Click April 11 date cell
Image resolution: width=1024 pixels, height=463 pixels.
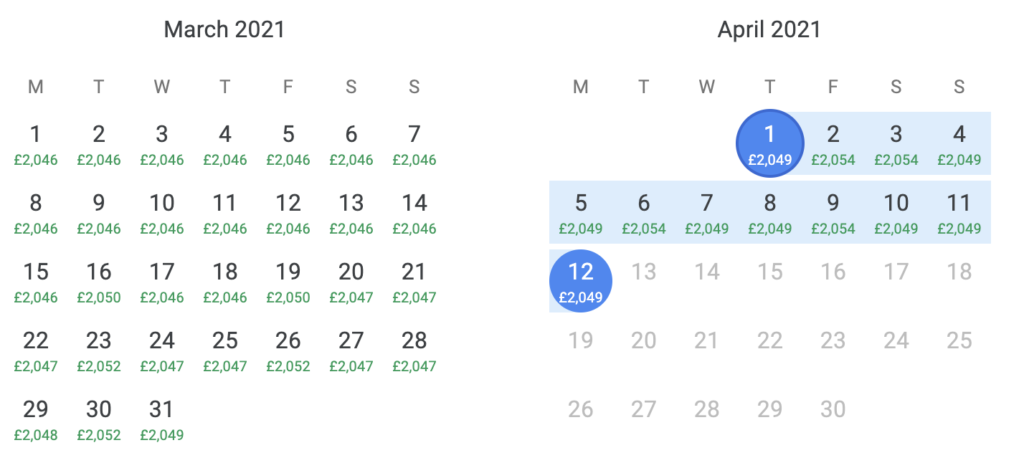pos(959,212)
